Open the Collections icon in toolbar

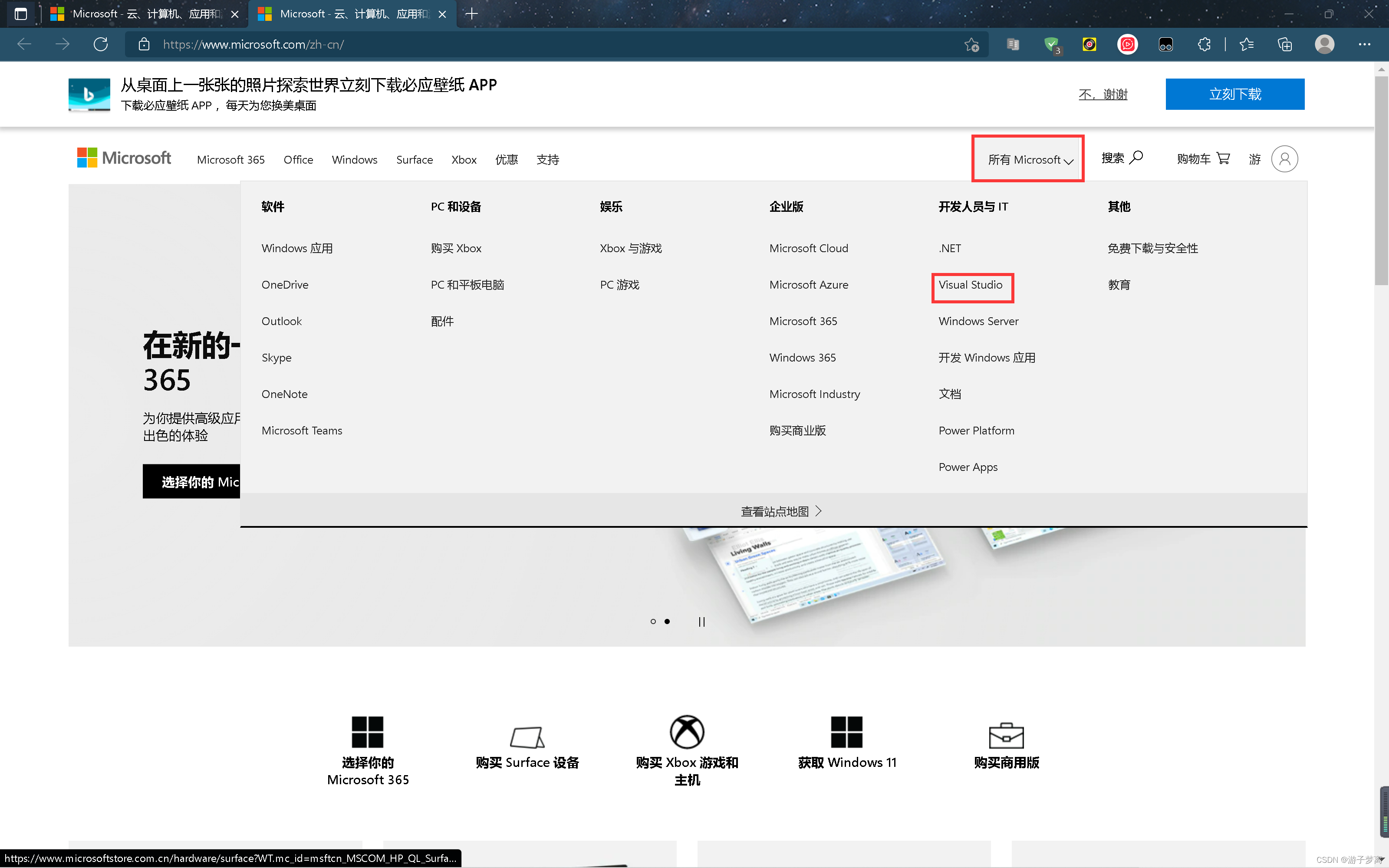1284,44
